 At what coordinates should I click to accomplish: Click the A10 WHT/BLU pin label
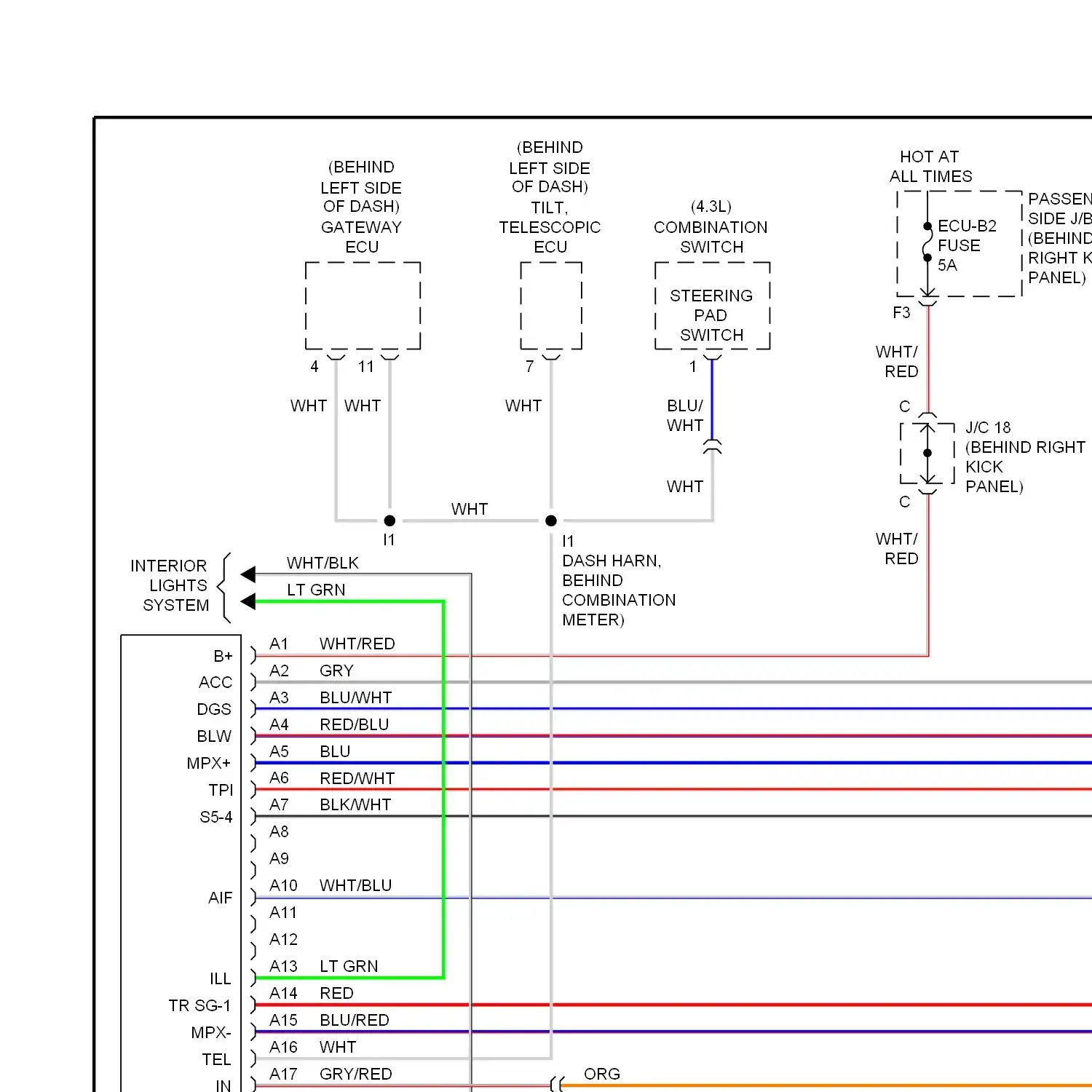point(331,885)
